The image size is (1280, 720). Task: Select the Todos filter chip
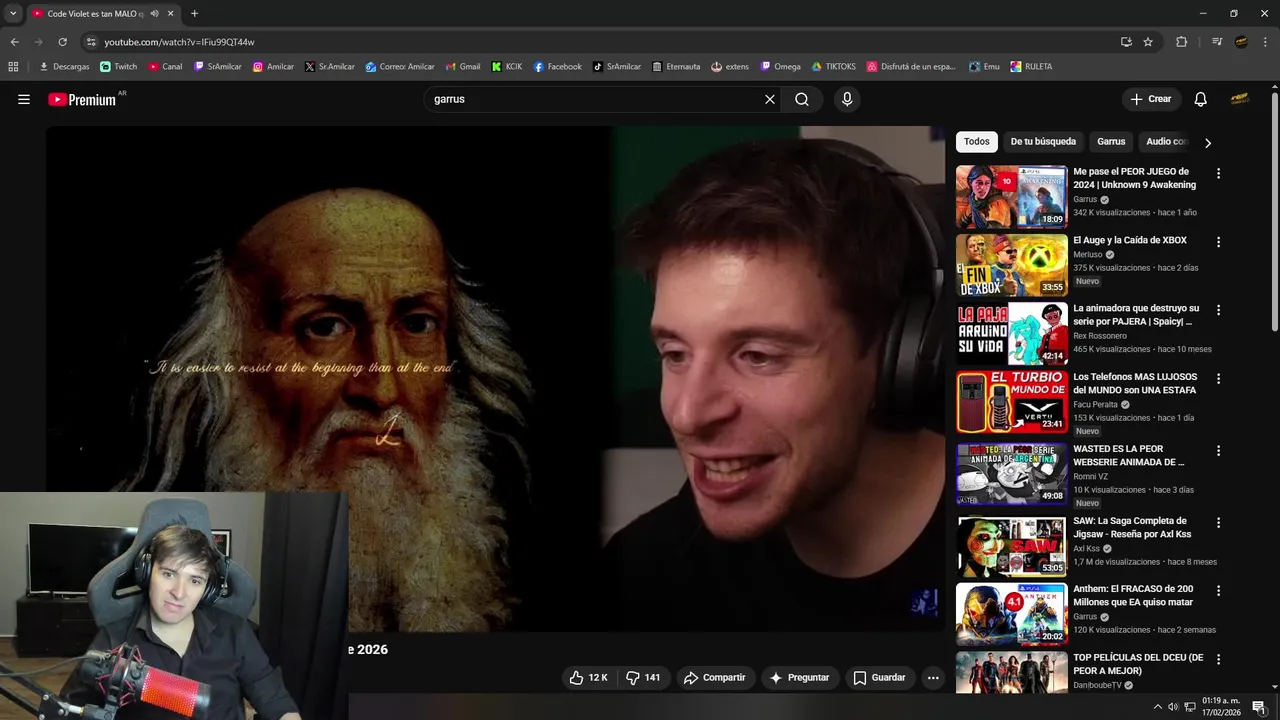tap(977, 142)
